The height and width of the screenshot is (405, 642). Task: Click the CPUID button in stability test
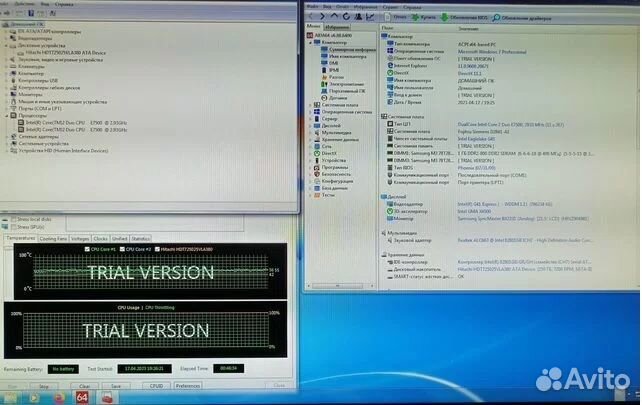click(156, 386)
